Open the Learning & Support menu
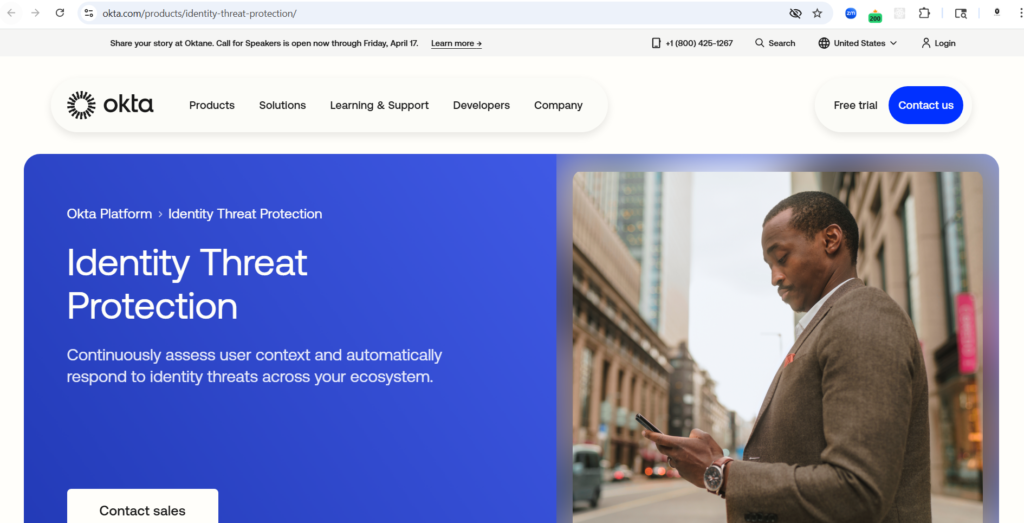The height and width of the screenshot is (523, 1024). 379,105
